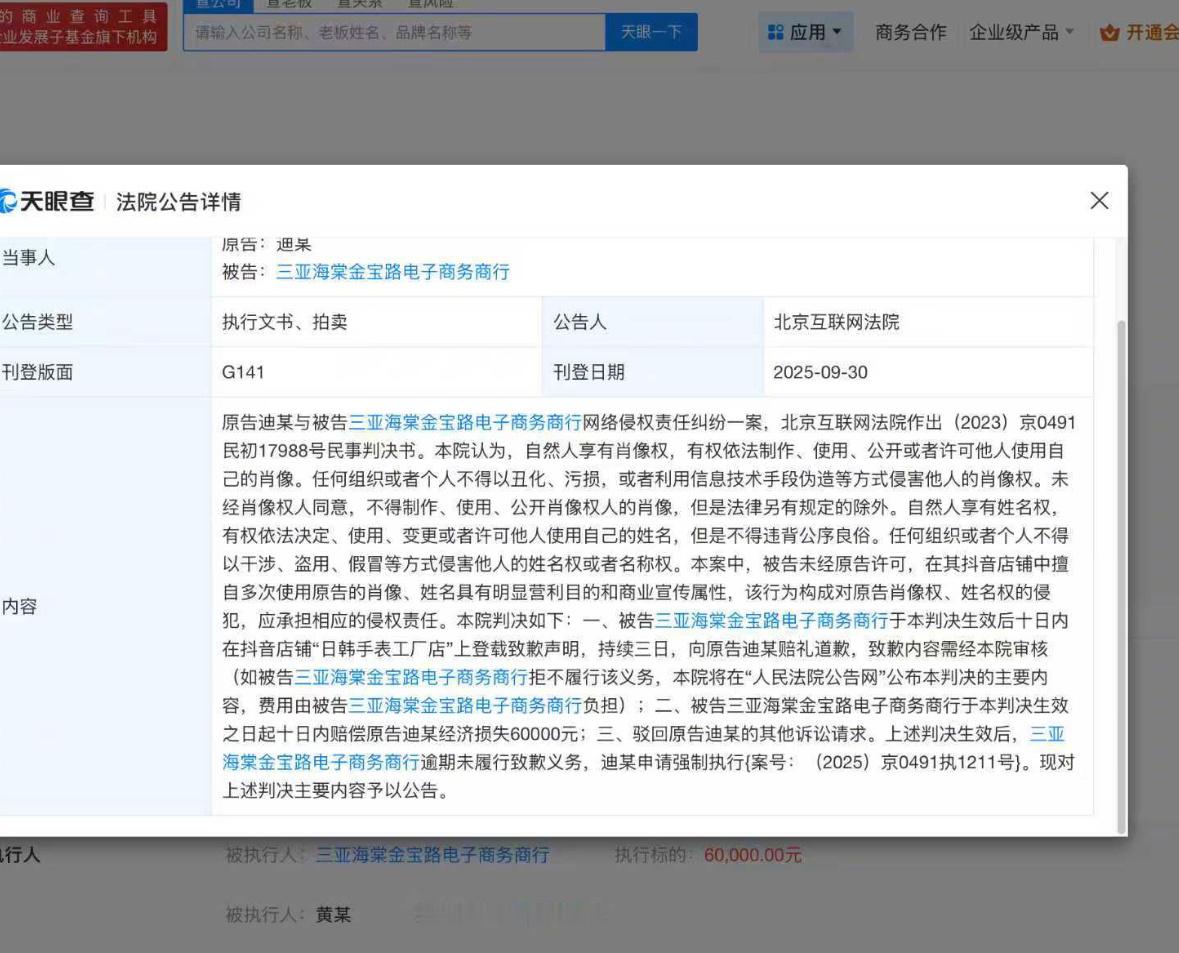Open 被执行人 company link beside 执行标的
The width and height of the screenshot is (1179, 953).
coord(432,855)
